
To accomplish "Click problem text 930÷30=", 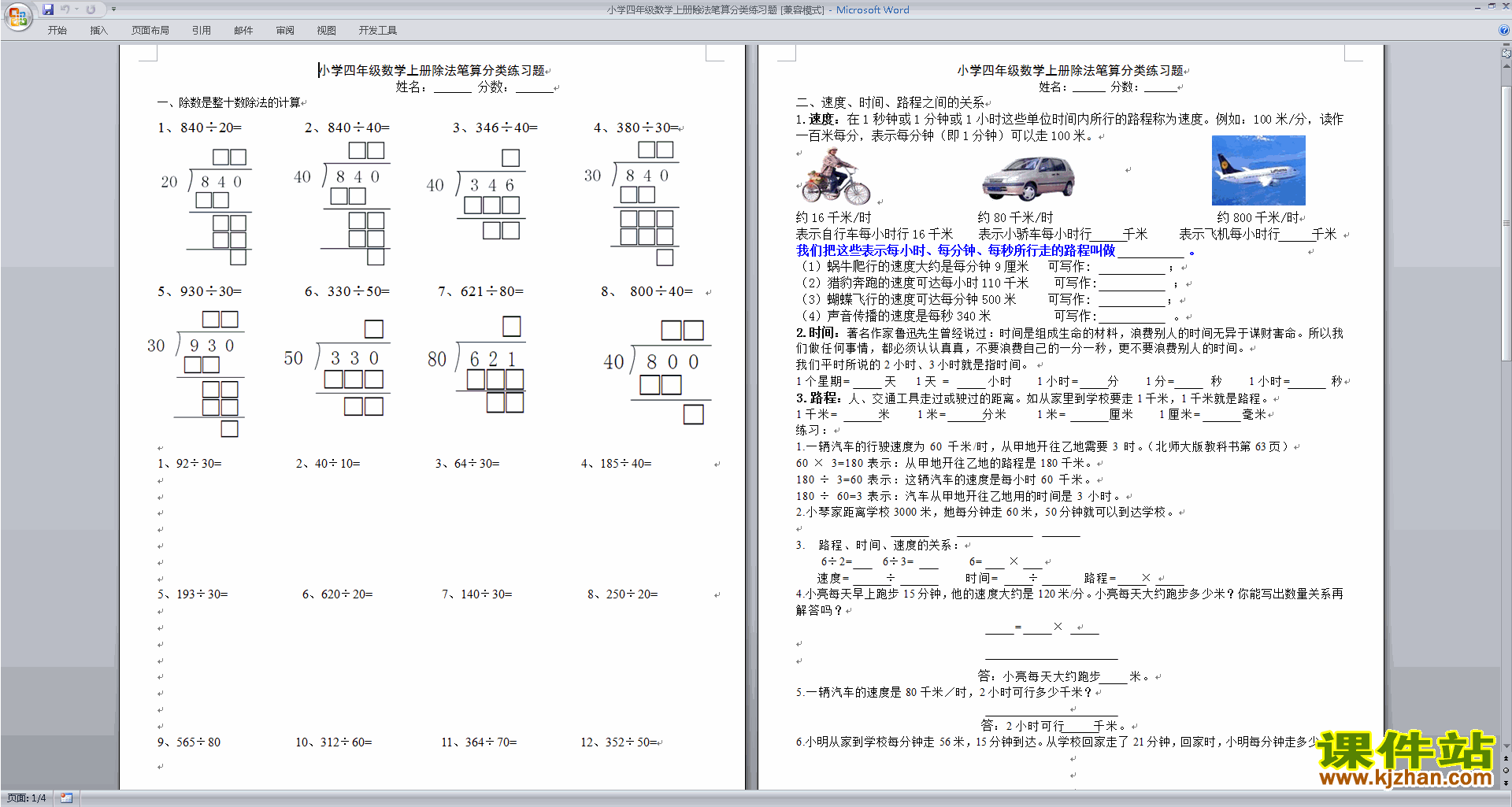I will pos(211,291).
